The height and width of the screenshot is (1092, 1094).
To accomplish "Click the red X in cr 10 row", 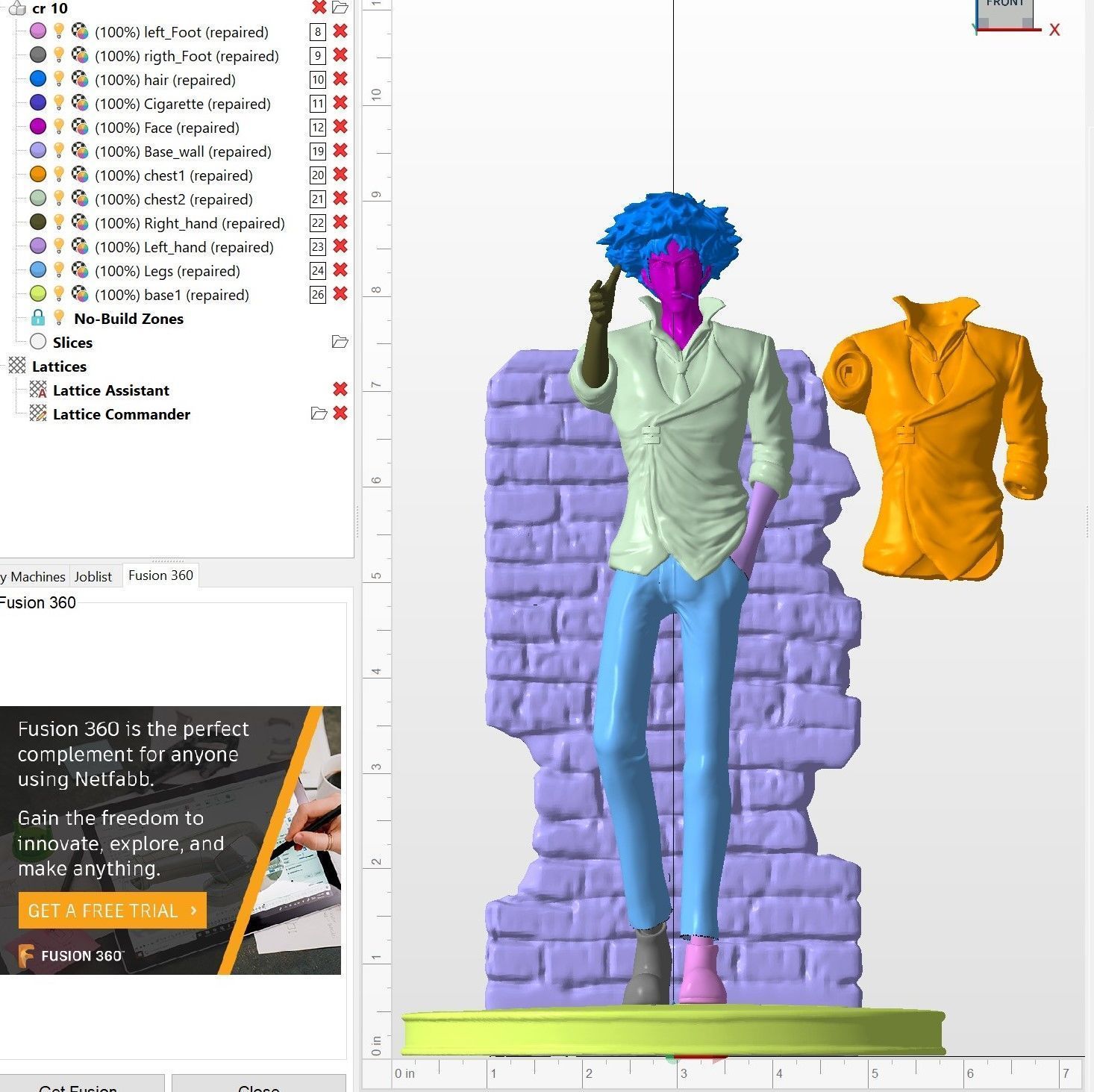I will (x=319, y=7).
